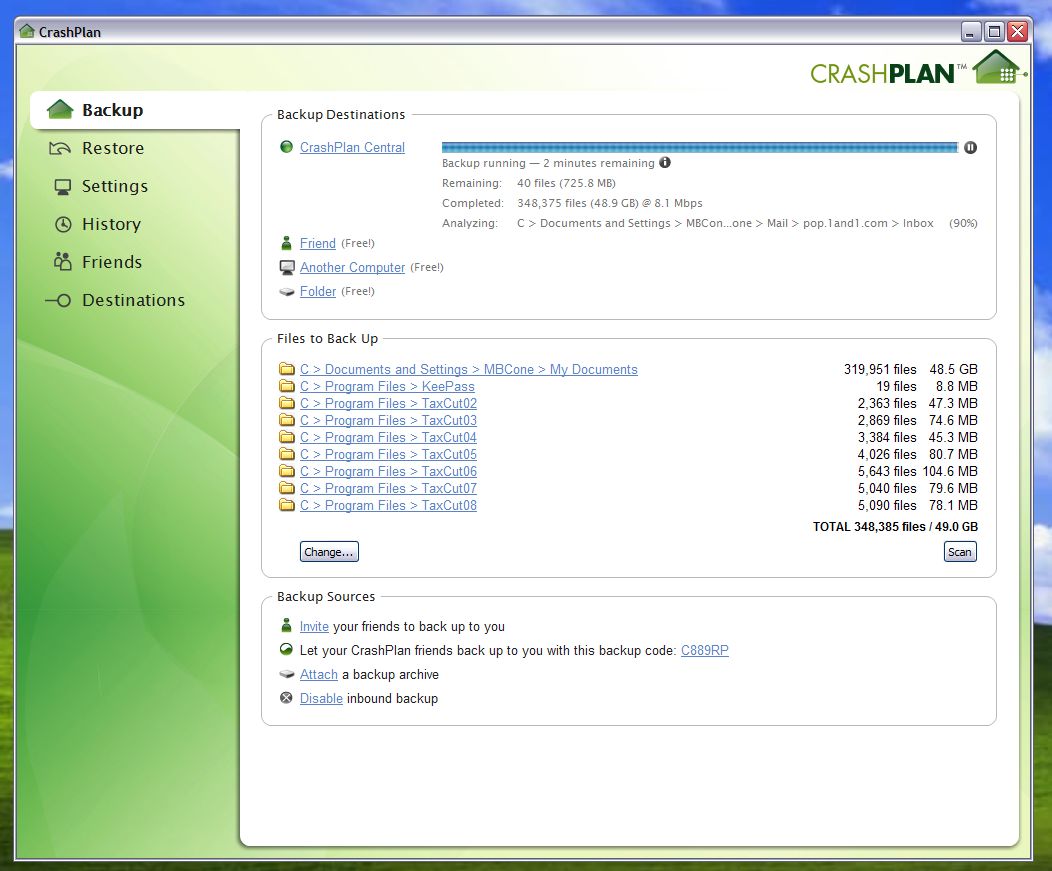Open the CrashPlan Central link
The width and height of the screenshot is (1052, 871).
(x=352, y=147)
